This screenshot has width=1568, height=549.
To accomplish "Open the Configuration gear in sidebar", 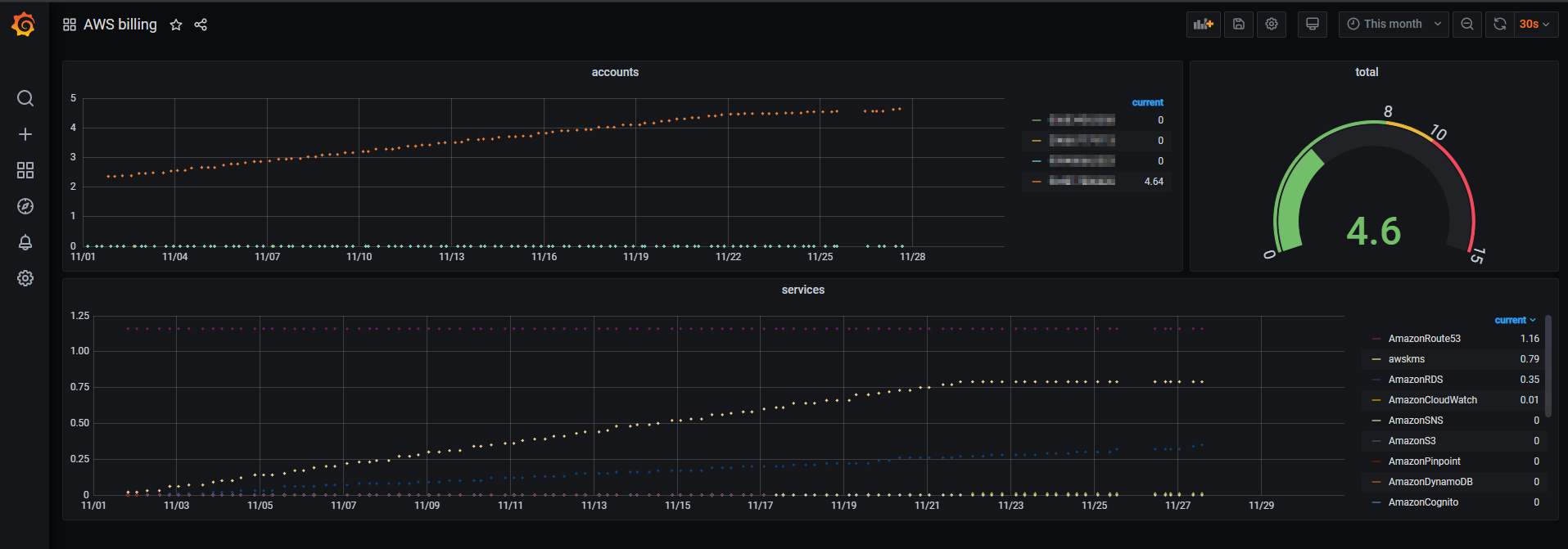I will coord(25,278).
